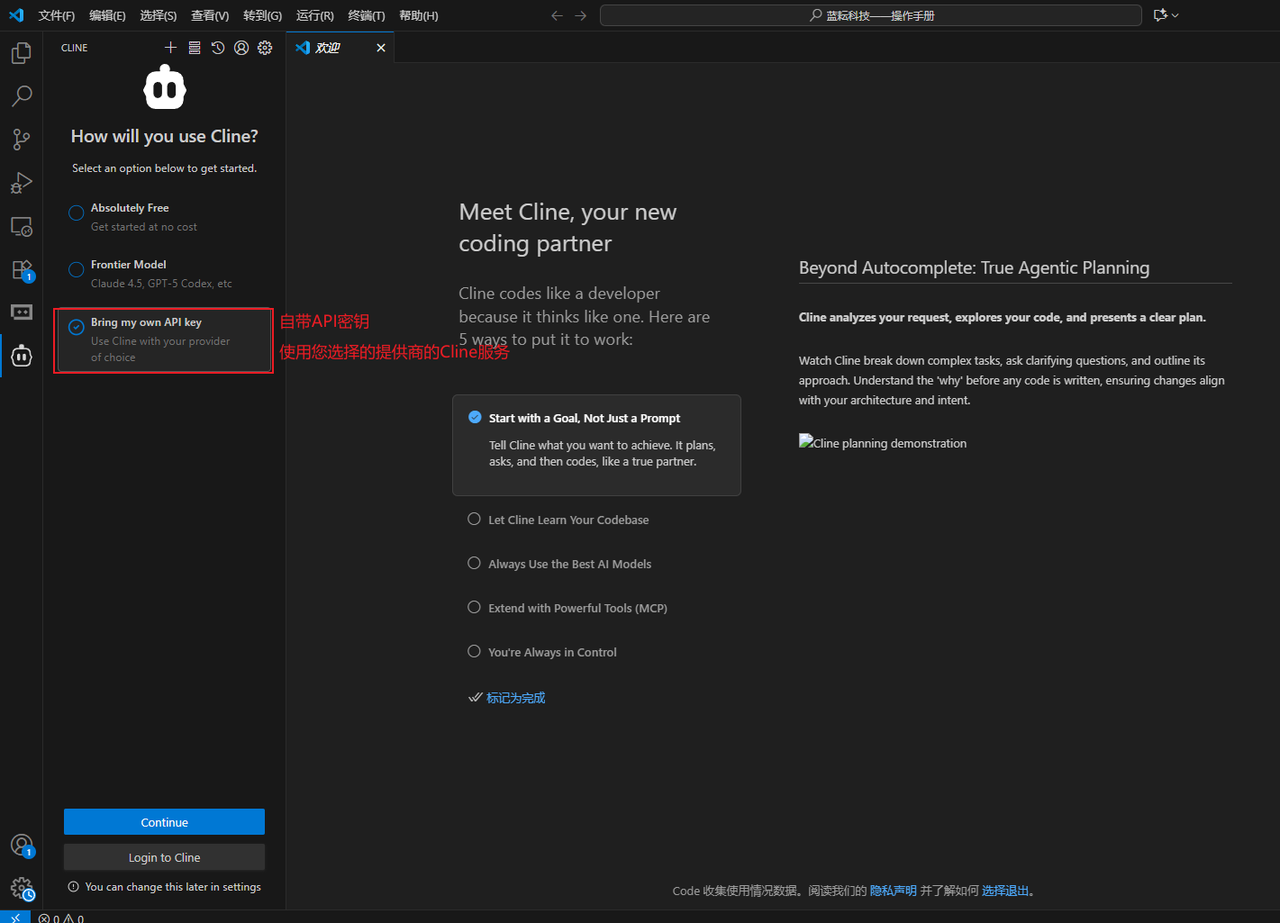Open the Source Control view
Image resolution: width=1280 pixels, height=923 pixels.
coord(21,139)
